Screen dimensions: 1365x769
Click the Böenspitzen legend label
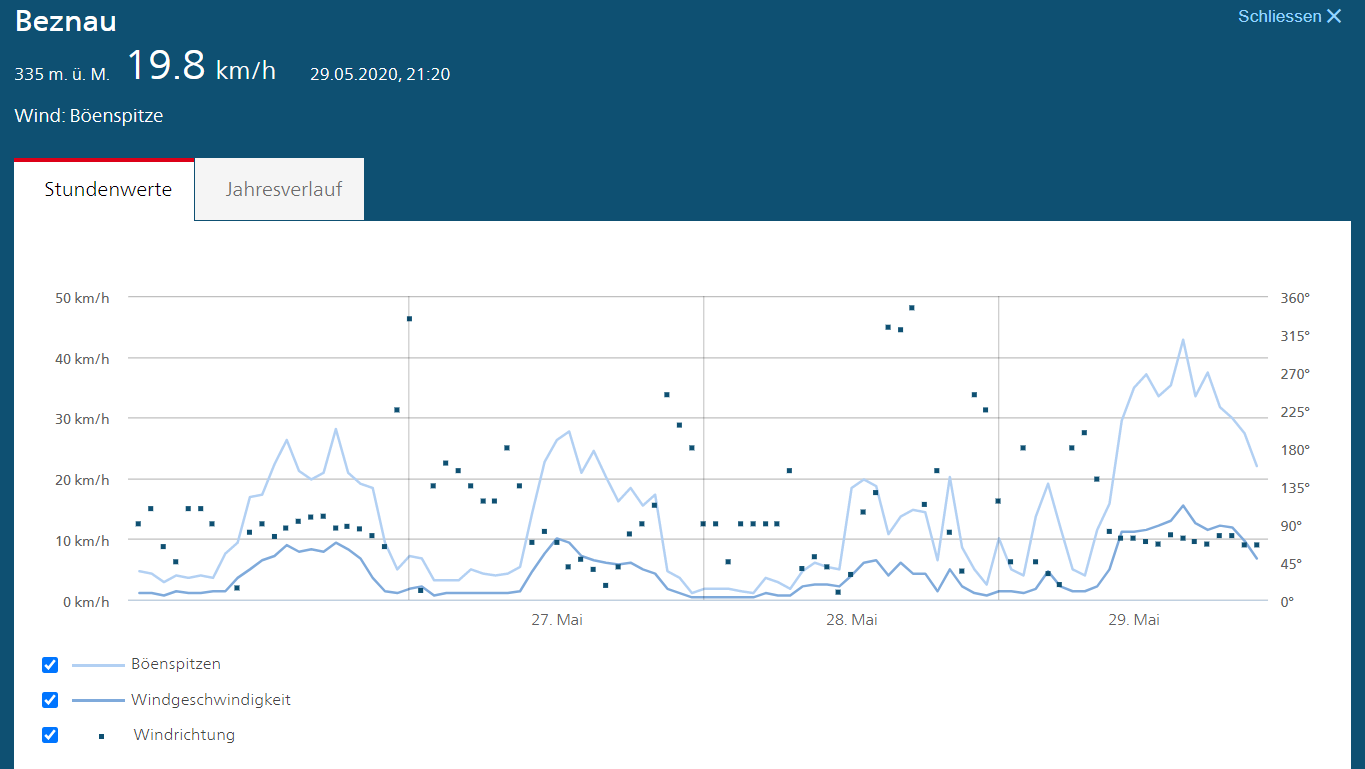point(176,664)
